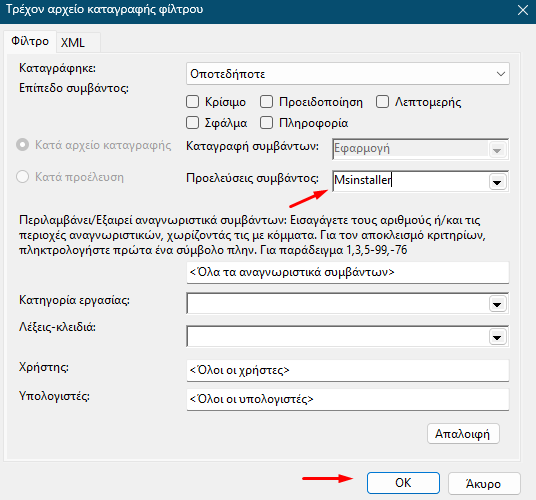
Task: Enable the Κρίσιμο checkbox
Action: (192, 102)
